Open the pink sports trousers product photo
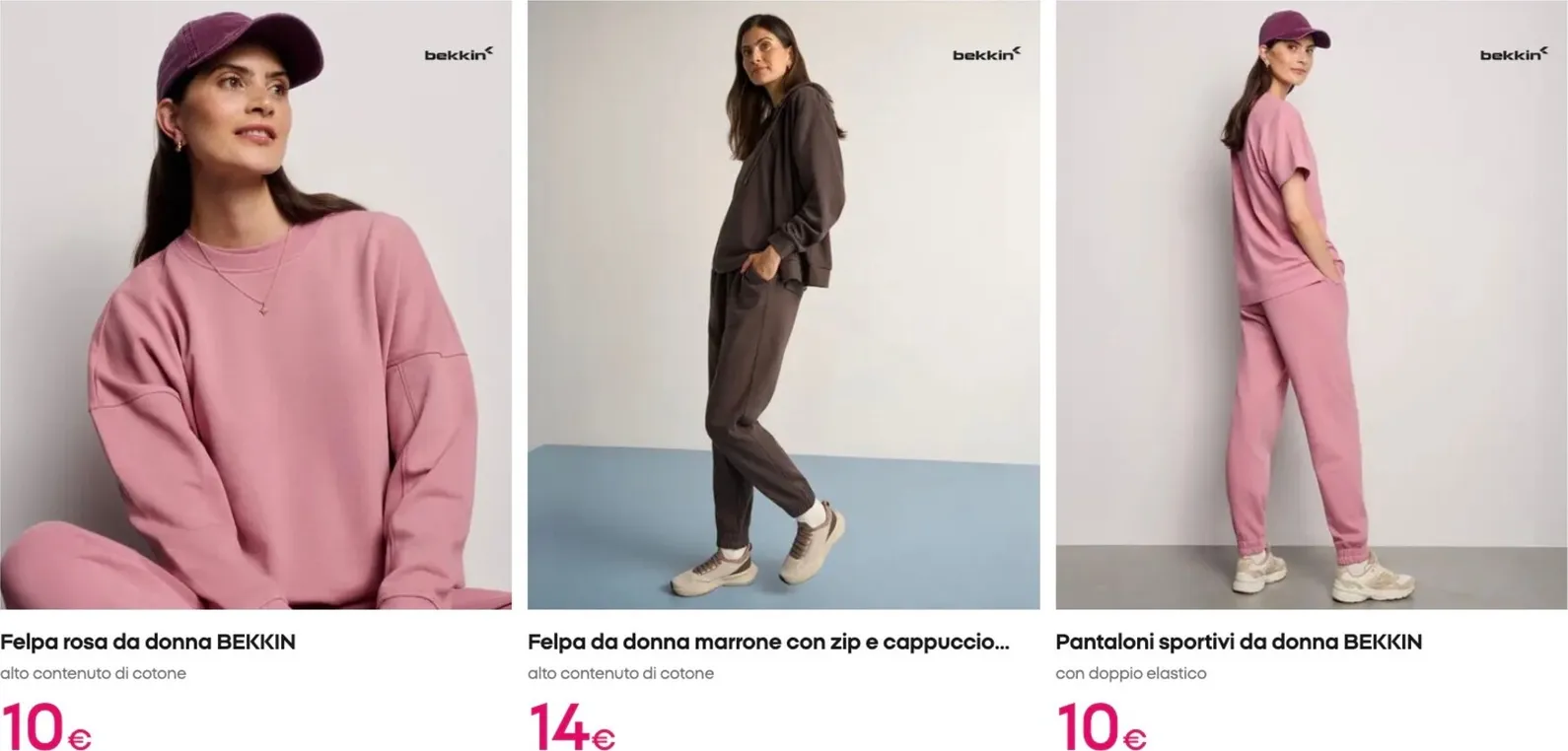 point(1311,305)
